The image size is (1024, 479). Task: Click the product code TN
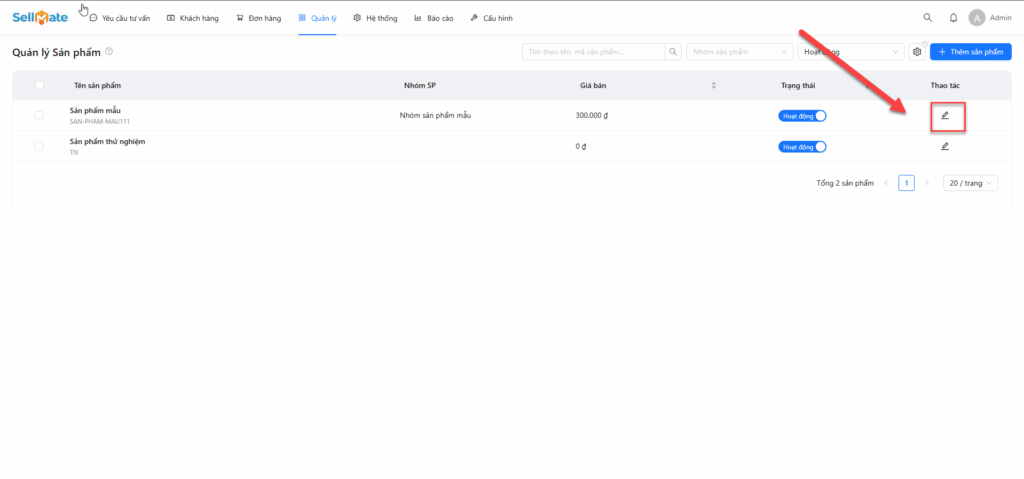tap(74, 152)
